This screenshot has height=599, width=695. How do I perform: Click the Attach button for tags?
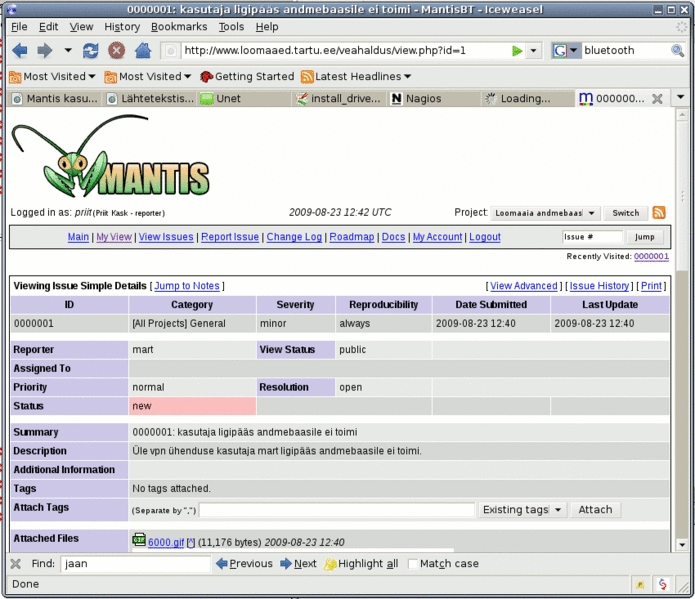click(595, 510)
